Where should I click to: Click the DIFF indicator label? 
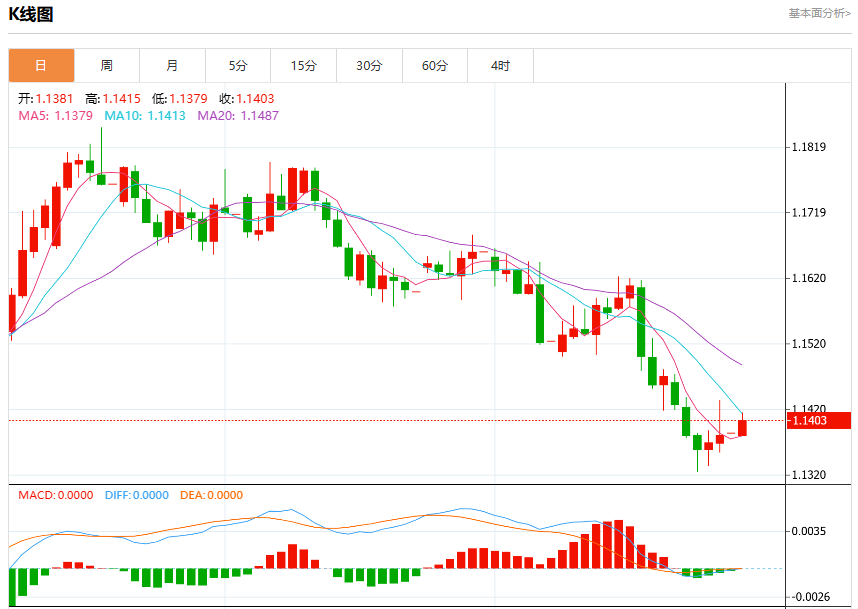click(137, 495)
